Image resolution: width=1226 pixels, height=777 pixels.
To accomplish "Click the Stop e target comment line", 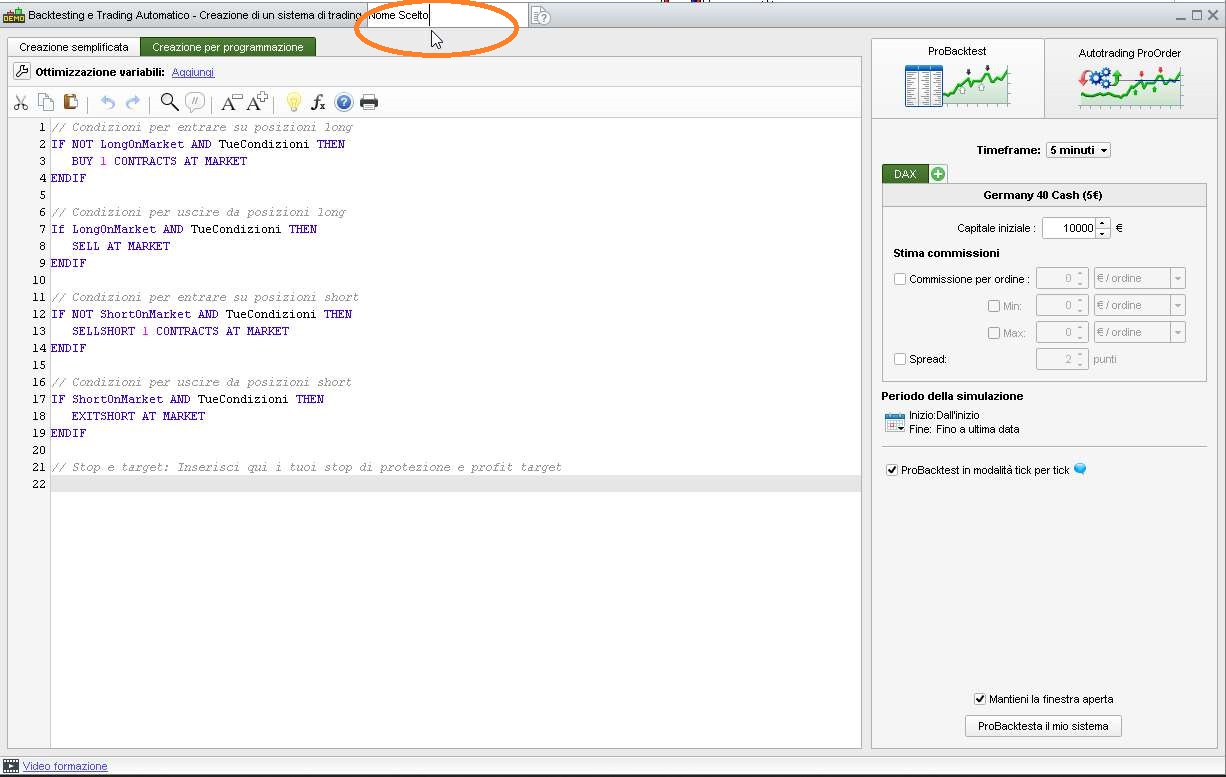I will [x=306, y=467].
